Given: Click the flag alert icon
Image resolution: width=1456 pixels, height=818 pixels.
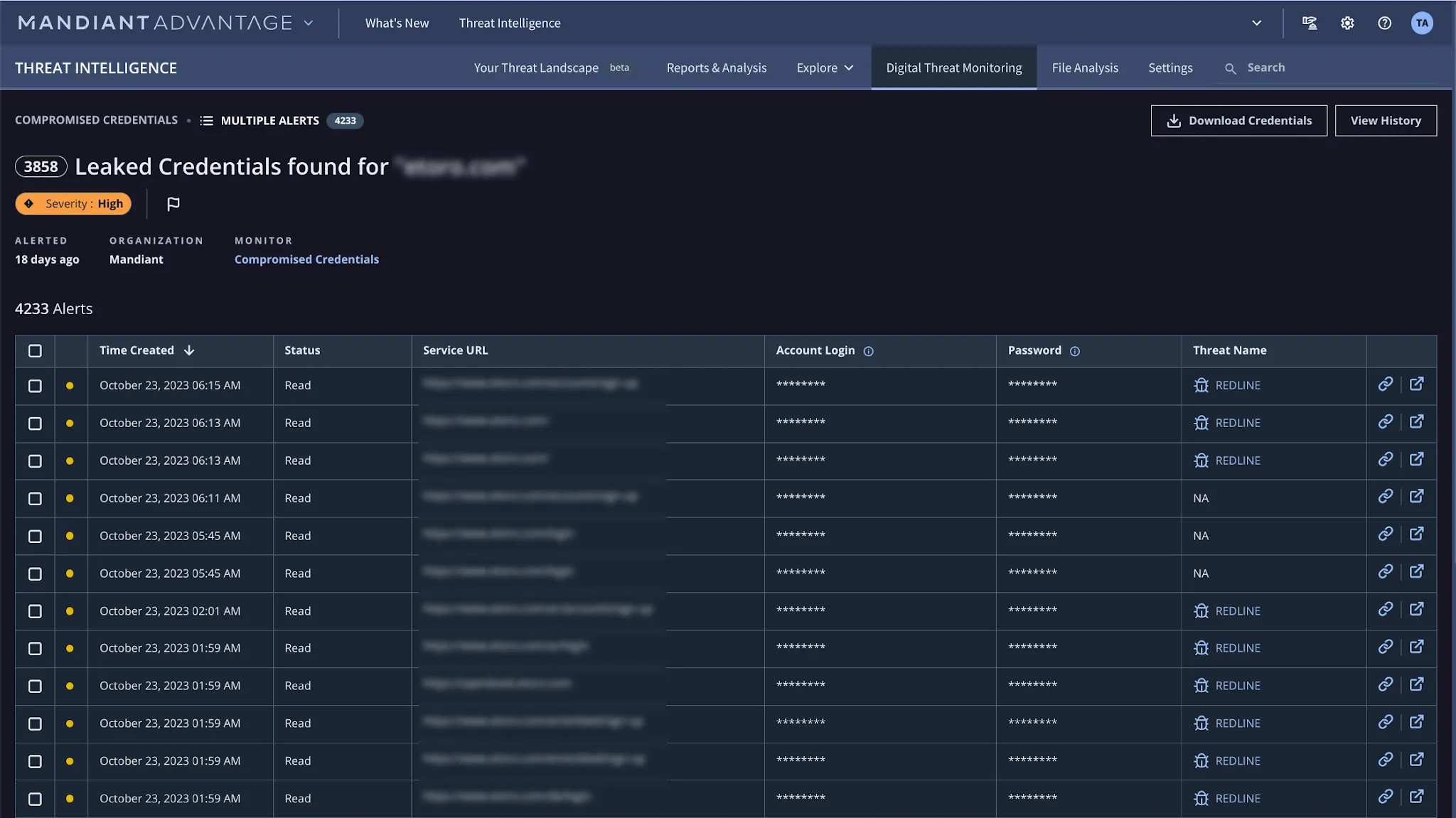Looking at the screenshot, I should 173,204.
